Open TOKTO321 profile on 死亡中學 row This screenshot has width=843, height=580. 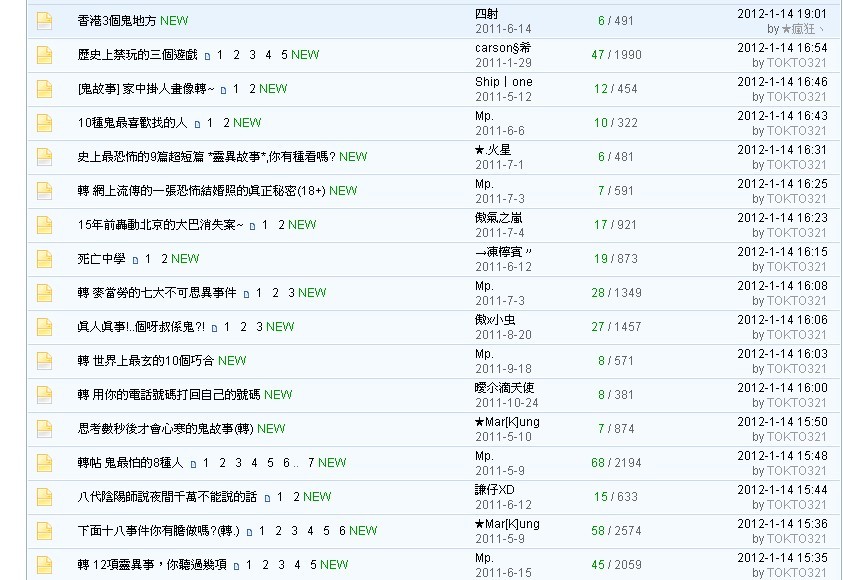tap(796, 267)
